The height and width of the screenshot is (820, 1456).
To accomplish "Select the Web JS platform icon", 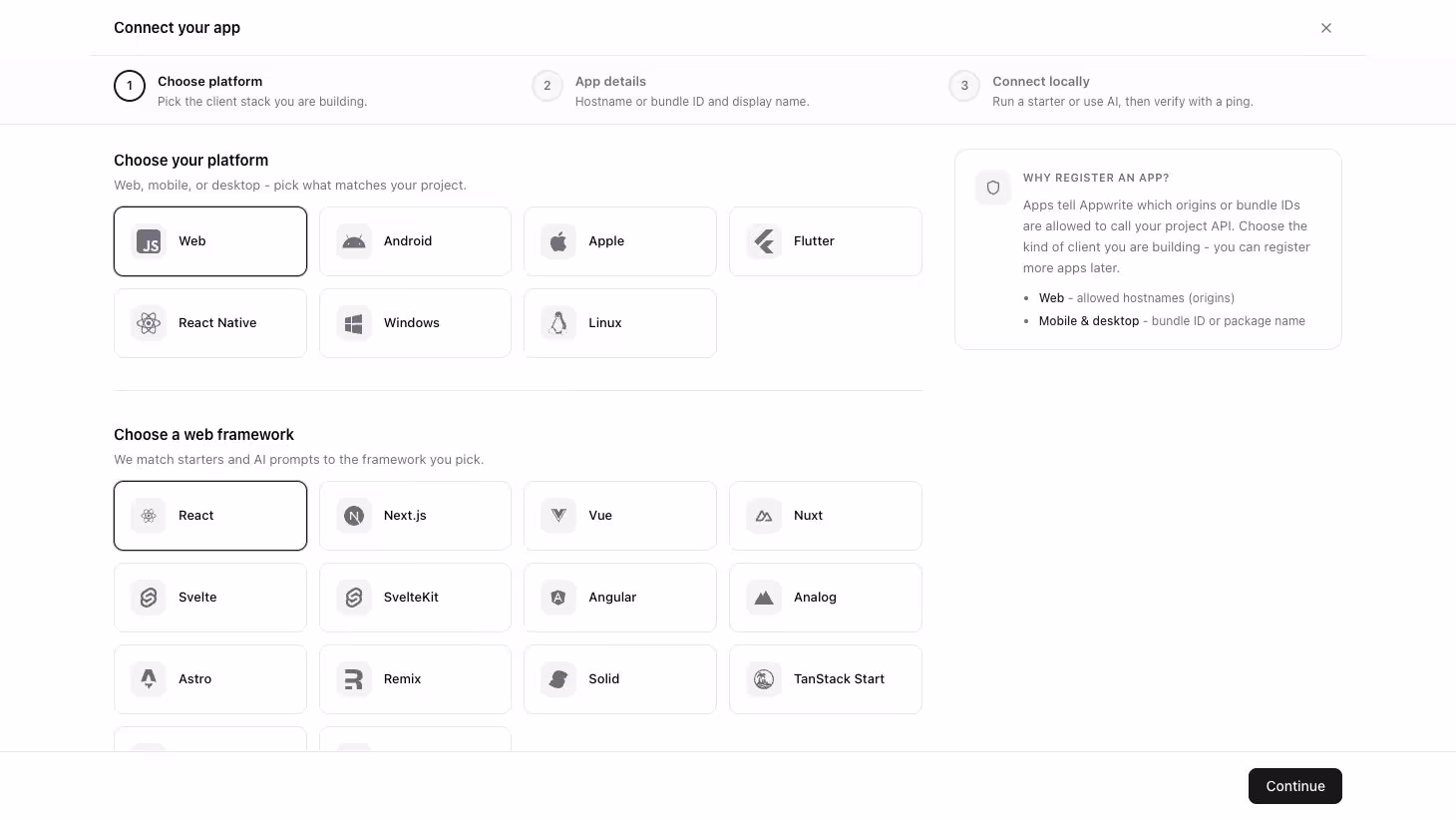I will coord(149,241).
